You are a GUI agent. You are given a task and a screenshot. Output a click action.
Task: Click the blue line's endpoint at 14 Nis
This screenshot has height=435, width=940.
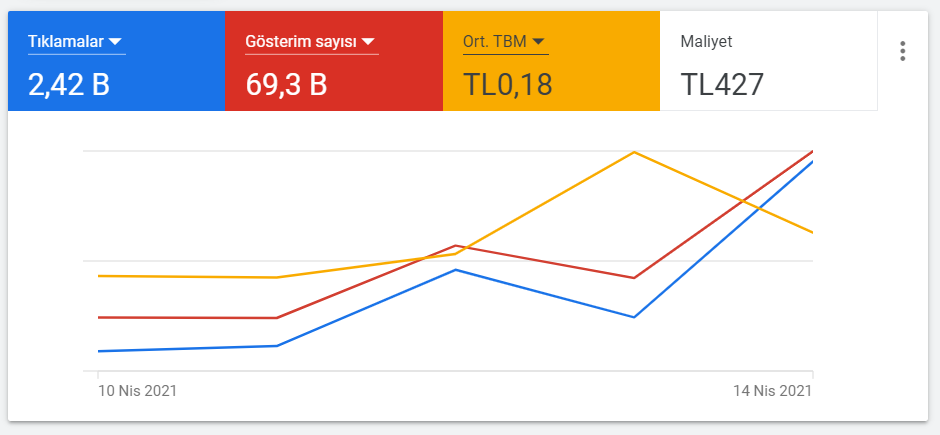coord(812,162)
